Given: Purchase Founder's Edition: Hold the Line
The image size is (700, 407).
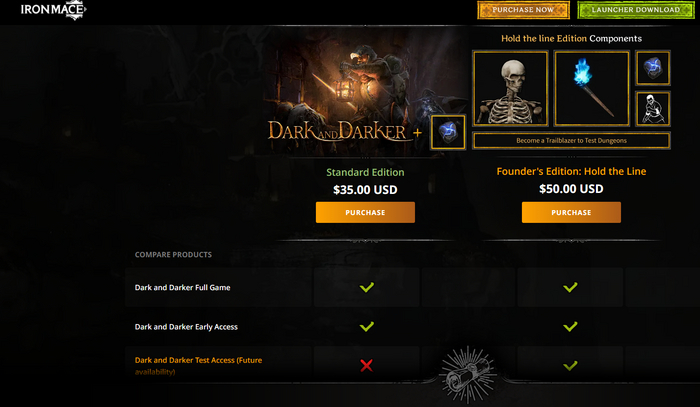Looking at the screenshot, I should [571, 212].
